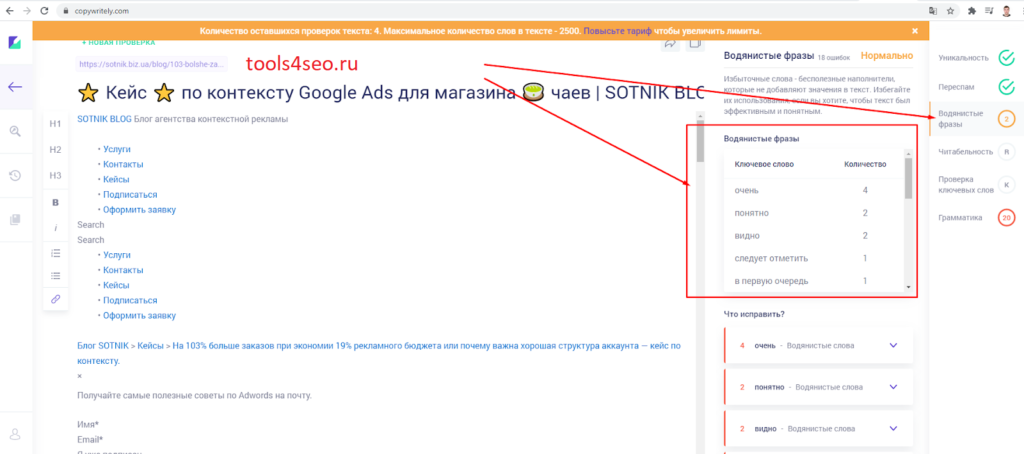The width and height of the screenshot is (1024, 454).
Task: Open the Уникальность check tab
Action: [x=976, y=57]
